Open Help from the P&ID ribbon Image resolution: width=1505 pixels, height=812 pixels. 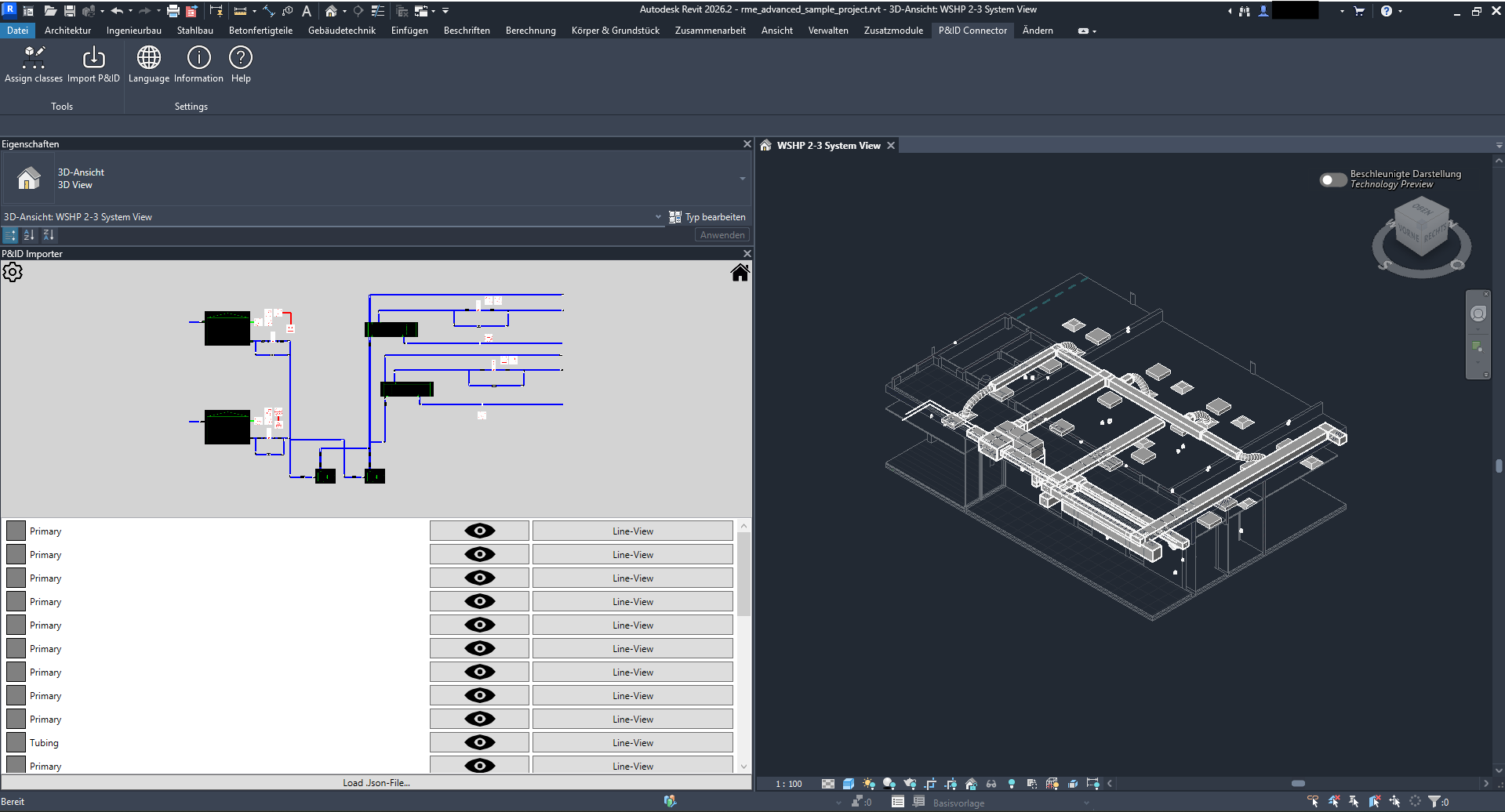pos(241,59)
